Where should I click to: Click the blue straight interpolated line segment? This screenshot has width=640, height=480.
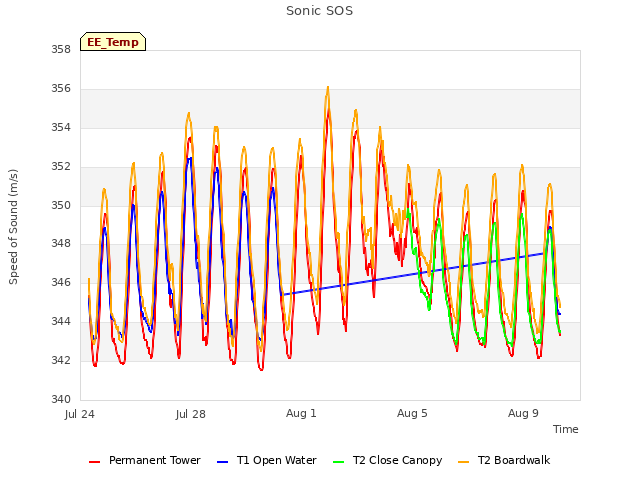[412, 274]
